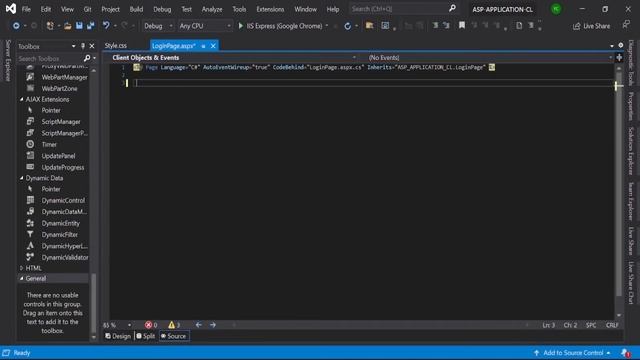The height and width of the screenshot is (360, 640).
Task: Open the Any CPU platform dropdown
Action: click(205, 26)
